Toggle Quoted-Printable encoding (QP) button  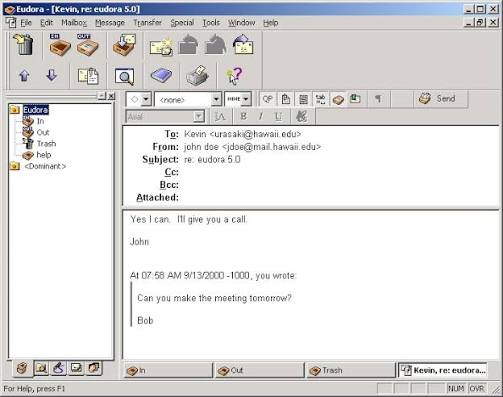(x=268, y=99)
